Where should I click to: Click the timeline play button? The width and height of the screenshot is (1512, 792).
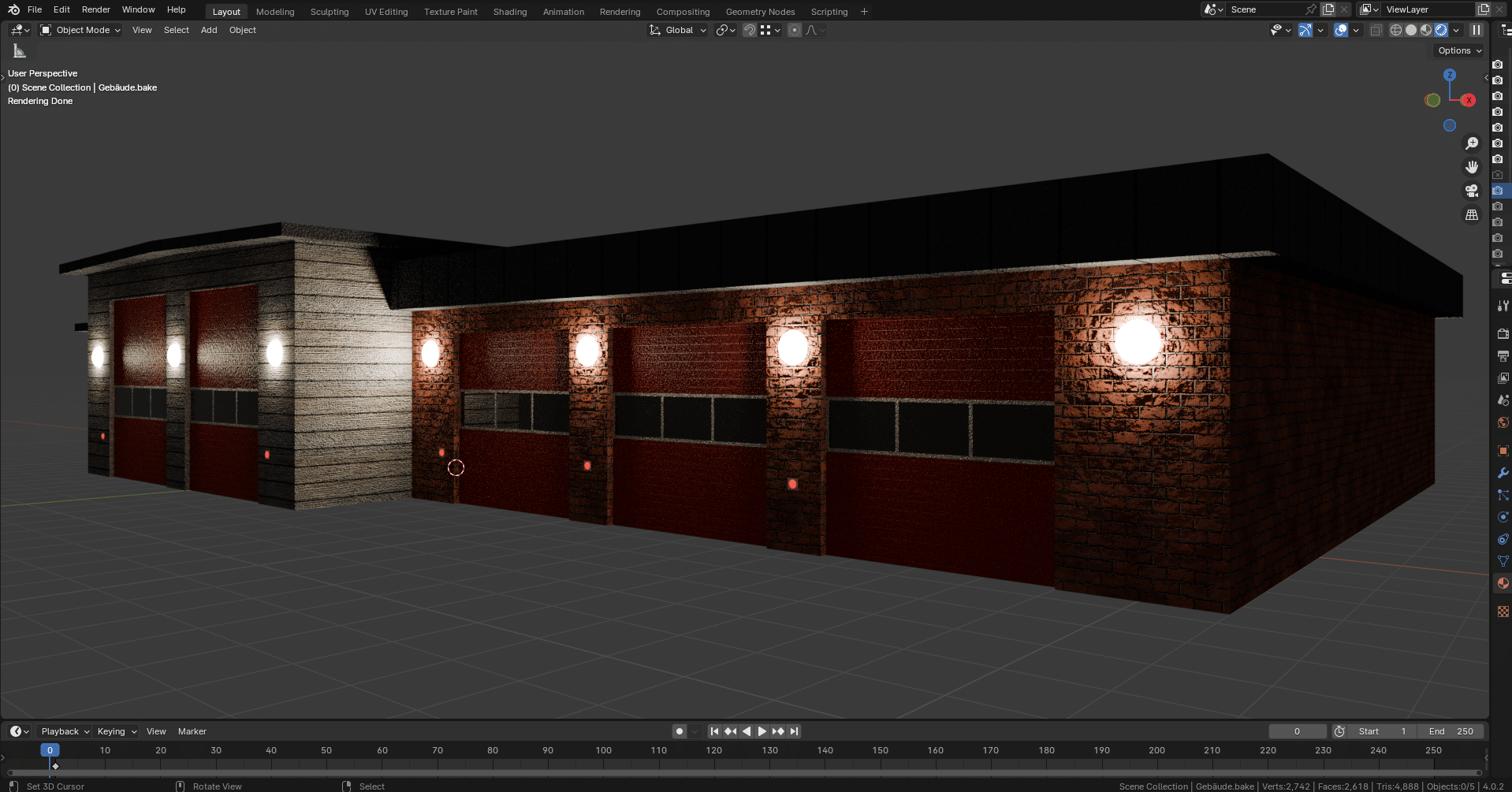762,731
